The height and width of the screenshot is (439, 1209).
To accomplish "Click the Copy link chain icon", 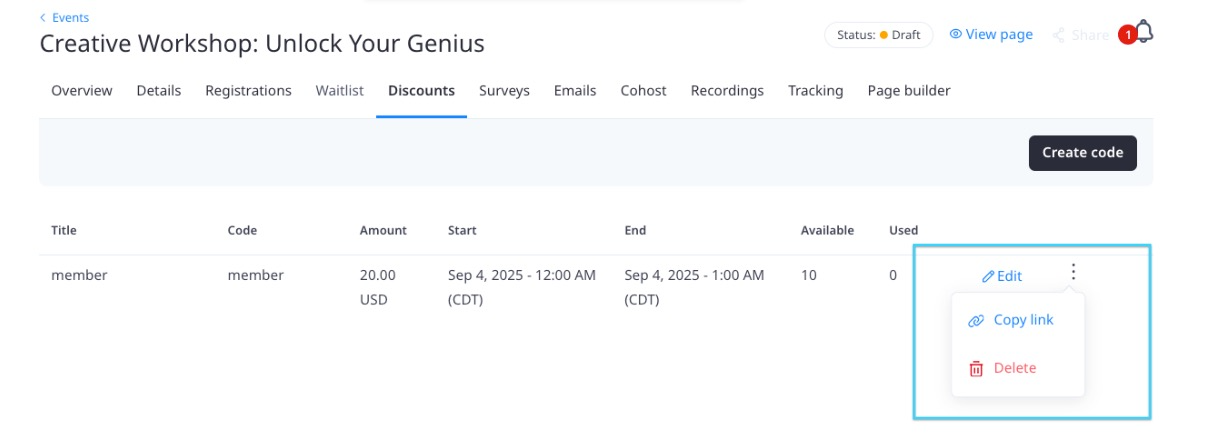I will click(976, 321).
